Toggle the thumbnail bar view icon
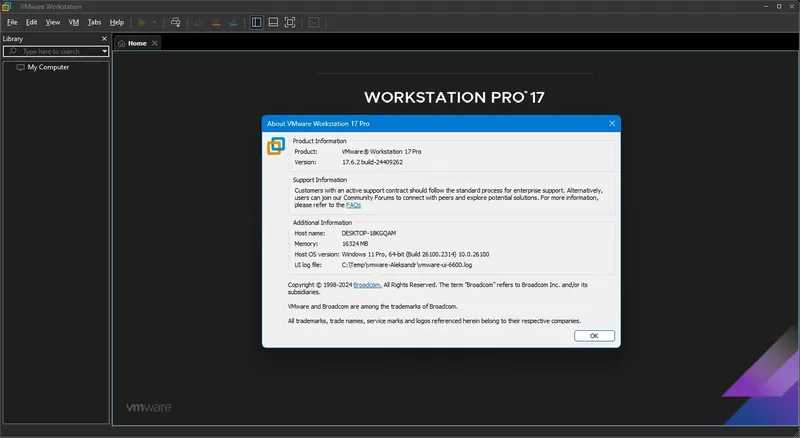Image resolution: width=800 pixels, height=438 pixels. coord(273,22)
